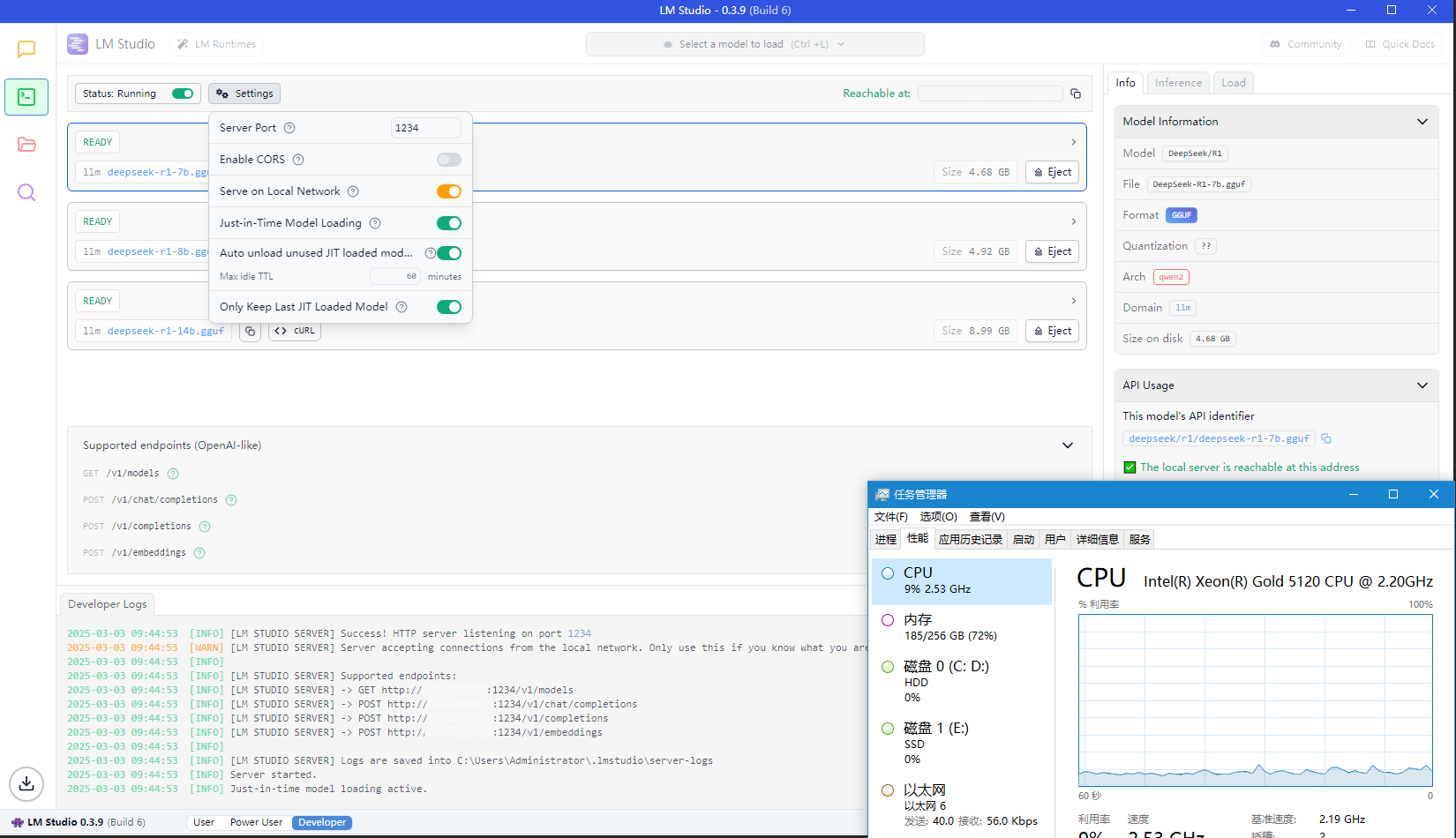Open Quick Docs

click(1400, 44)
